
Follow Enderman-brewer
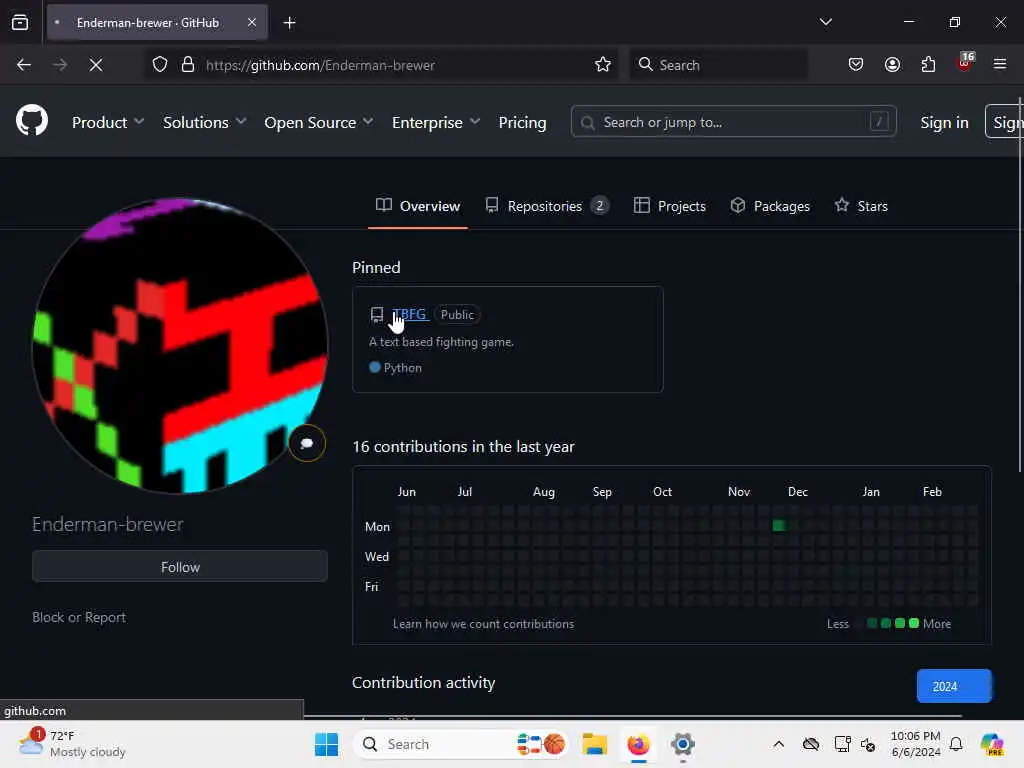tap(180, 566)
